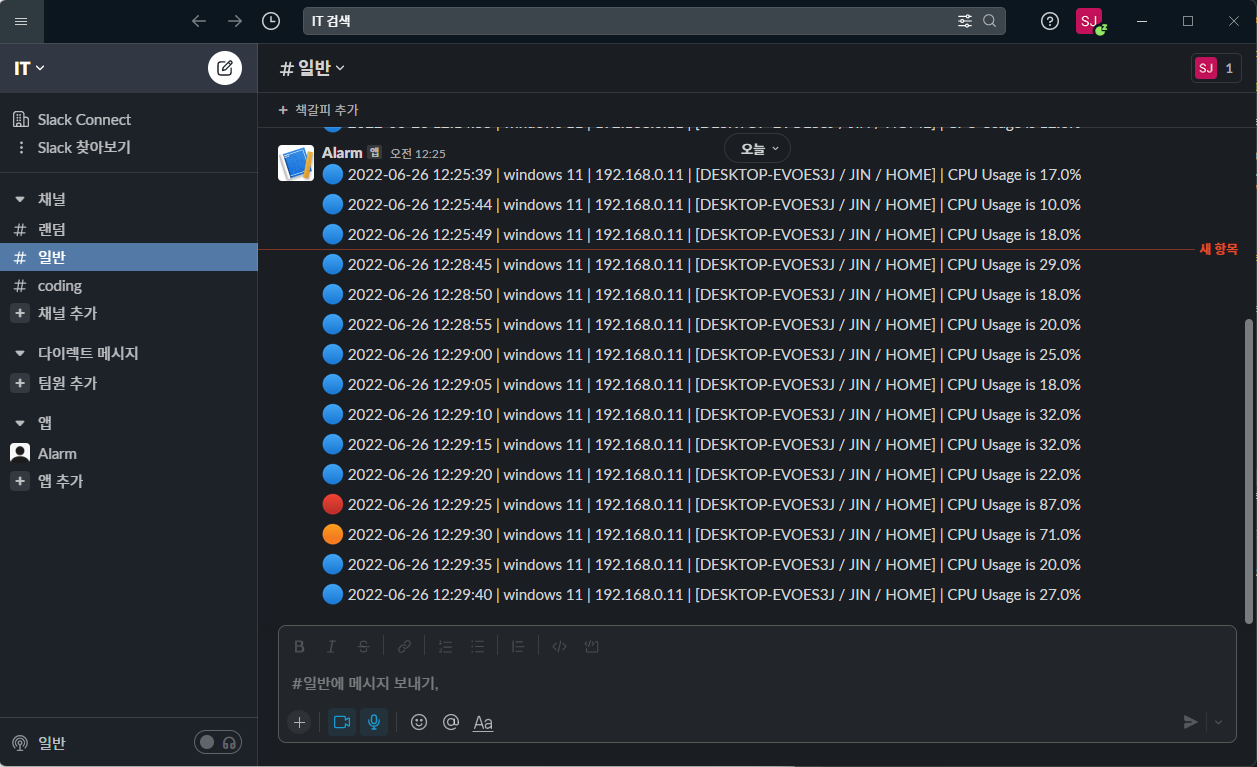The image size is (1257, 767).
Task: Open search filter sliders icon
Action: (x=965, y=21)
